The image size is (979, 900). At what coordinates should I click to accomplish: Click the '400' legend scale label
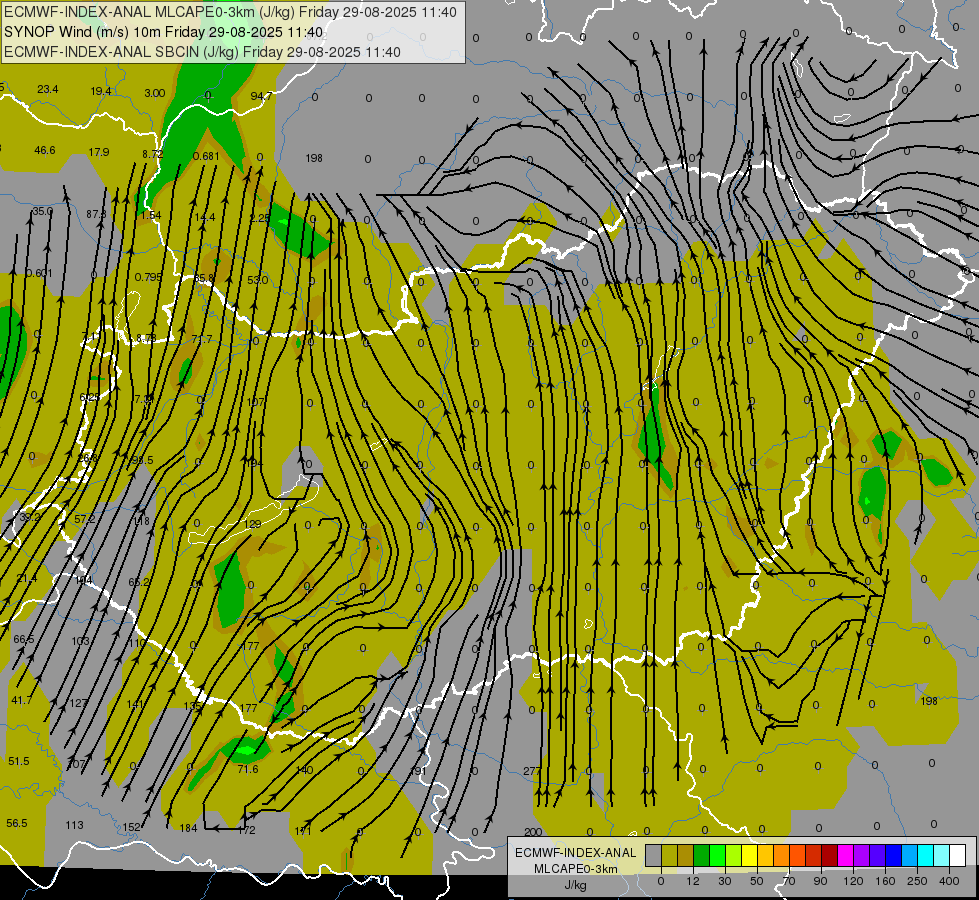(x=948, y=881)
